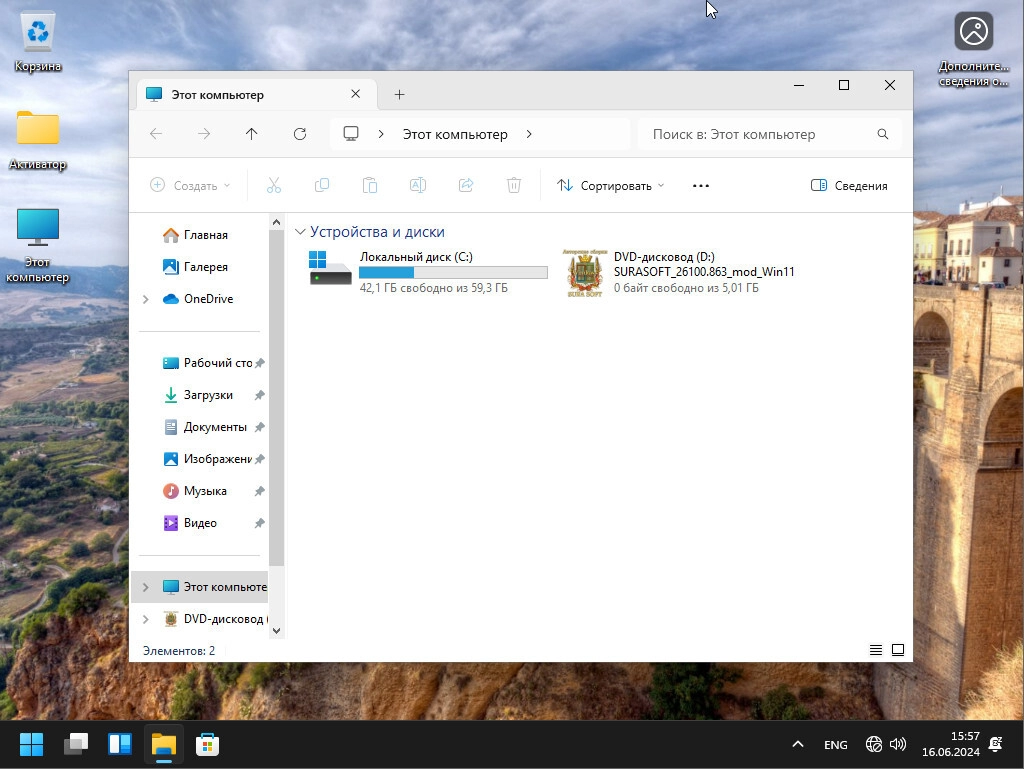
Task: Expand OneDrive in navigation pane
Action: (146, 299)
